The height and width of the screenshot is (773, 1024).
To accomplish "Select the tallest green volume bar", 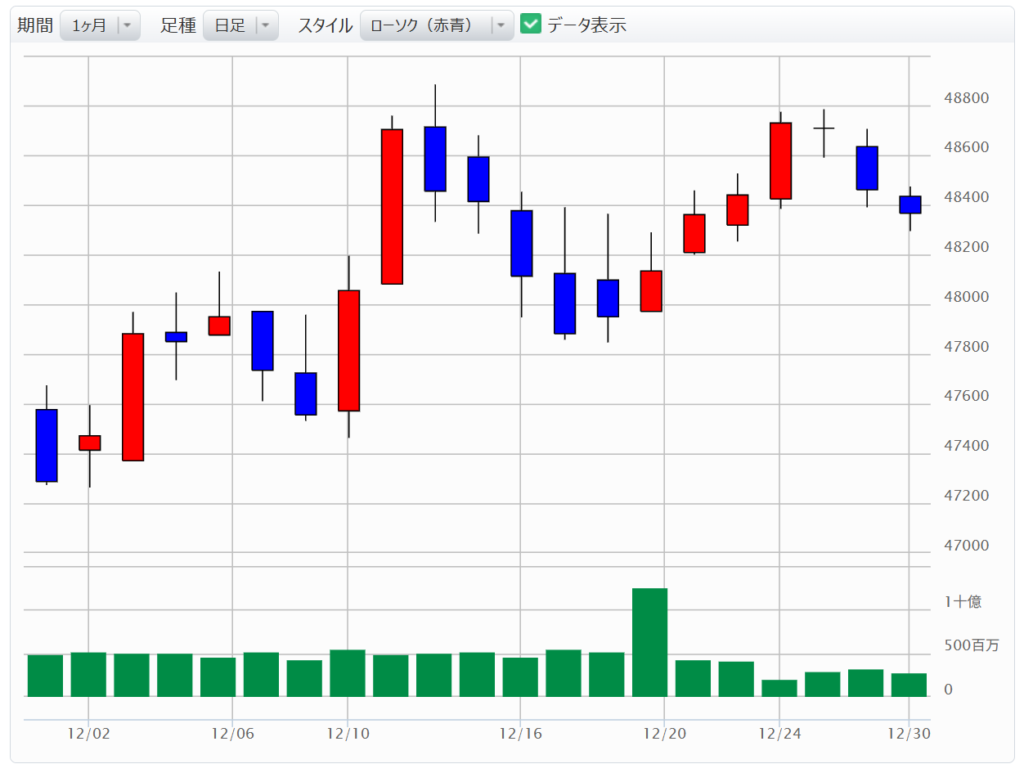I will pos(650,641).
